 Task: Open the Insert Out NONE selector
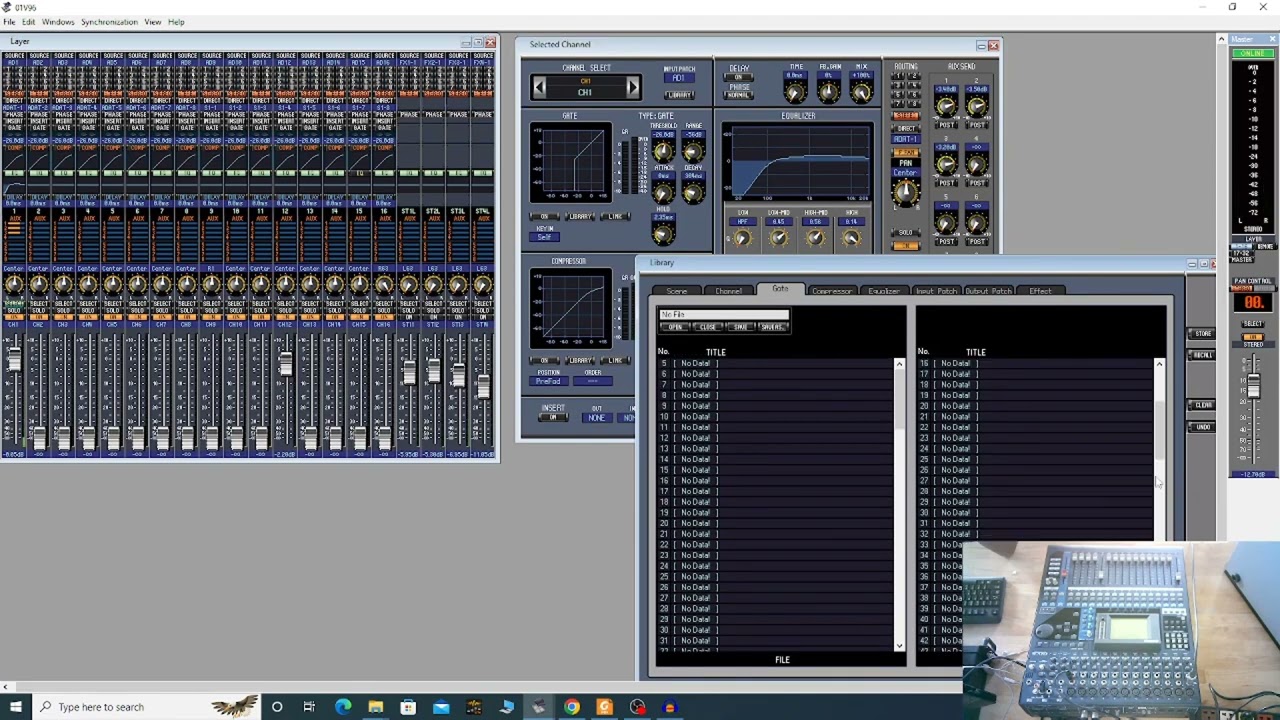596,417
